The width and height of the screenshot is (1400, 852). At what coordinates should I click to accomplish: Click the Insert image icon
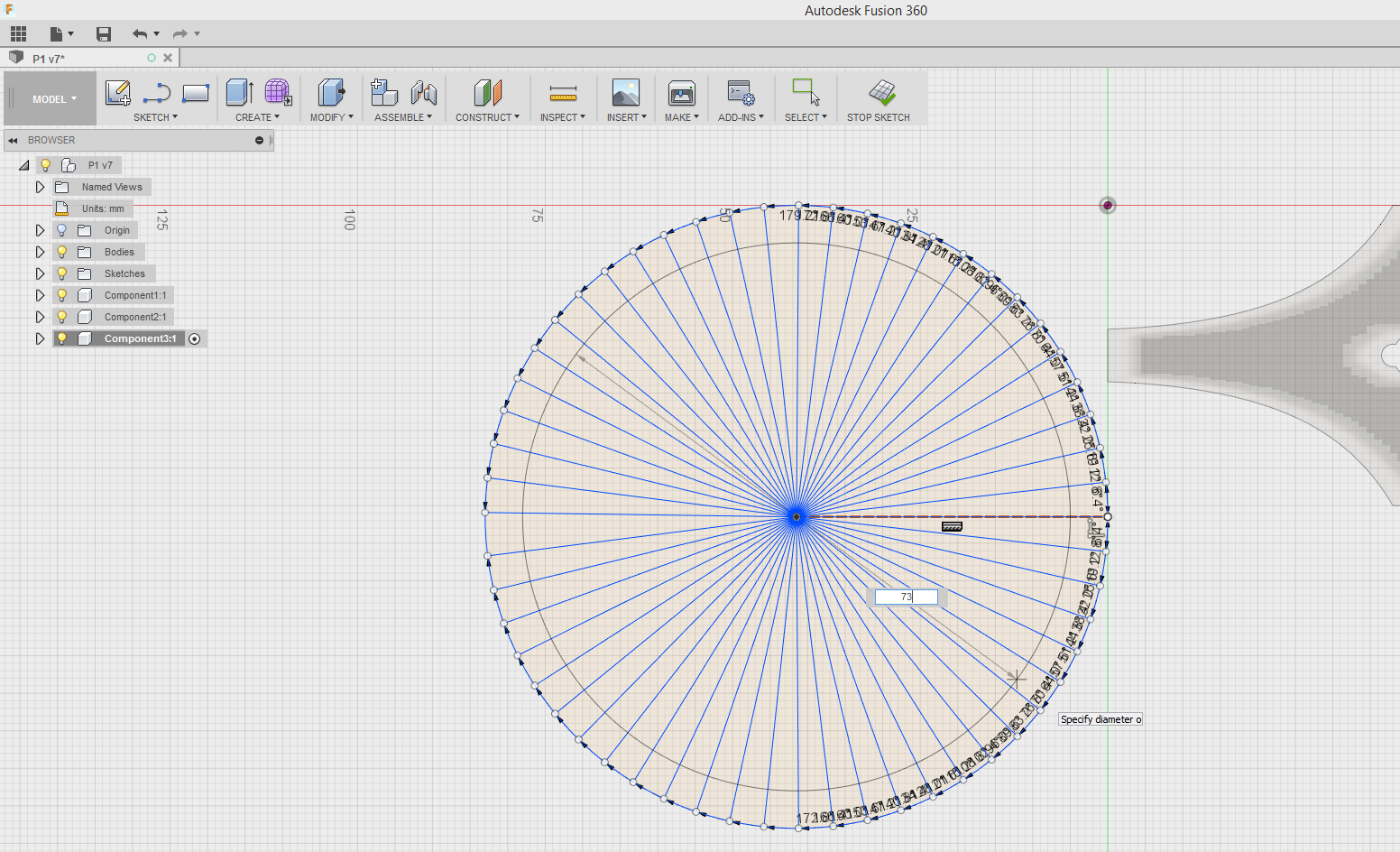coord(626,93)
